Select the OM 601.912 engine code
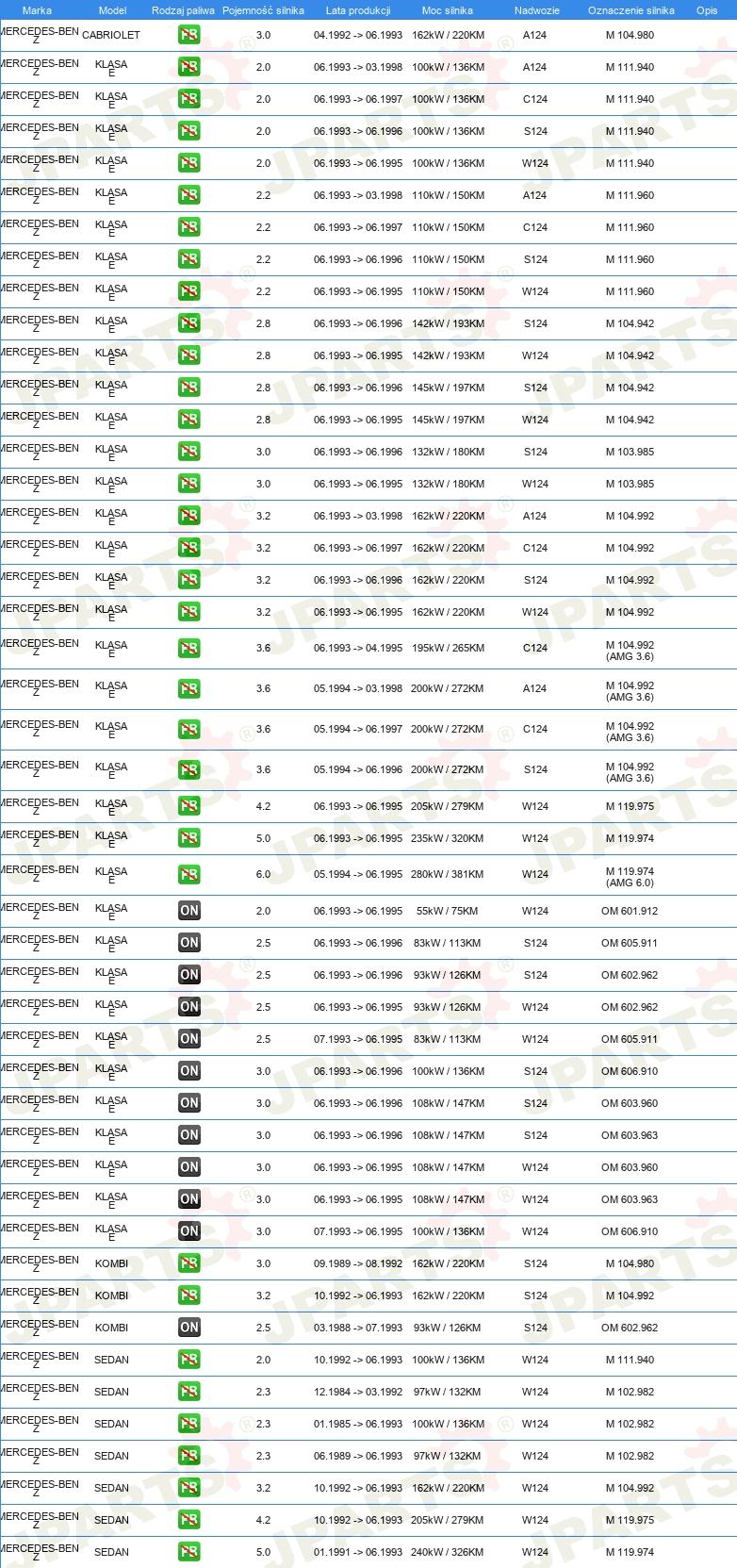The width and height of the screenshot is (737, 1568). coord(630,911)
